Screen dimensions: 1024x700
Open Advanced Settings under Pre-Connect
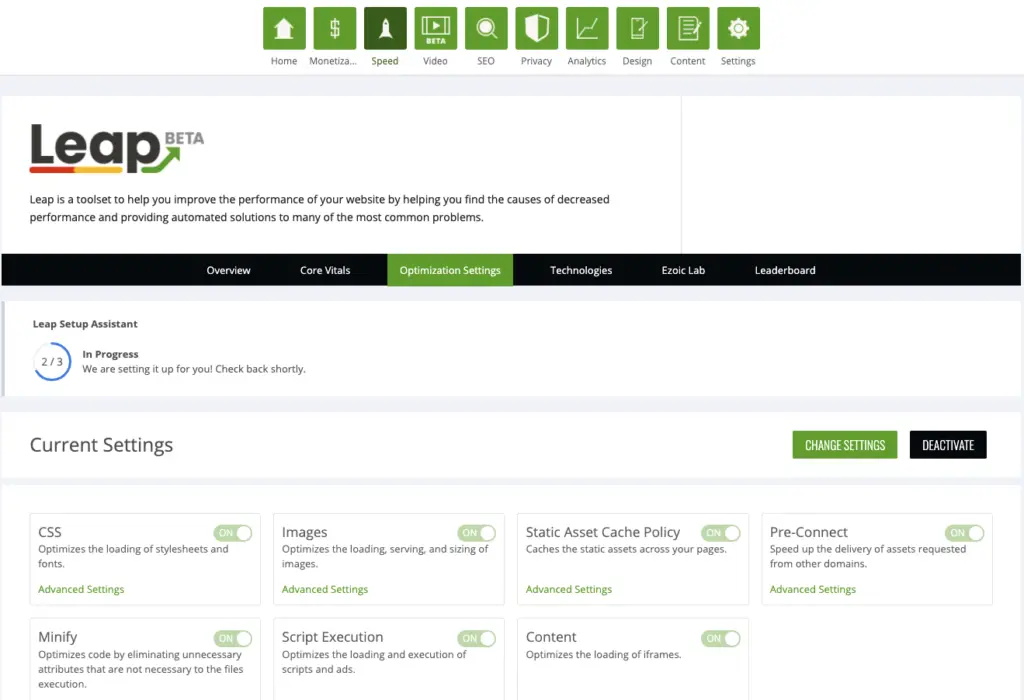pyautogui.click(x=812, y=589)
